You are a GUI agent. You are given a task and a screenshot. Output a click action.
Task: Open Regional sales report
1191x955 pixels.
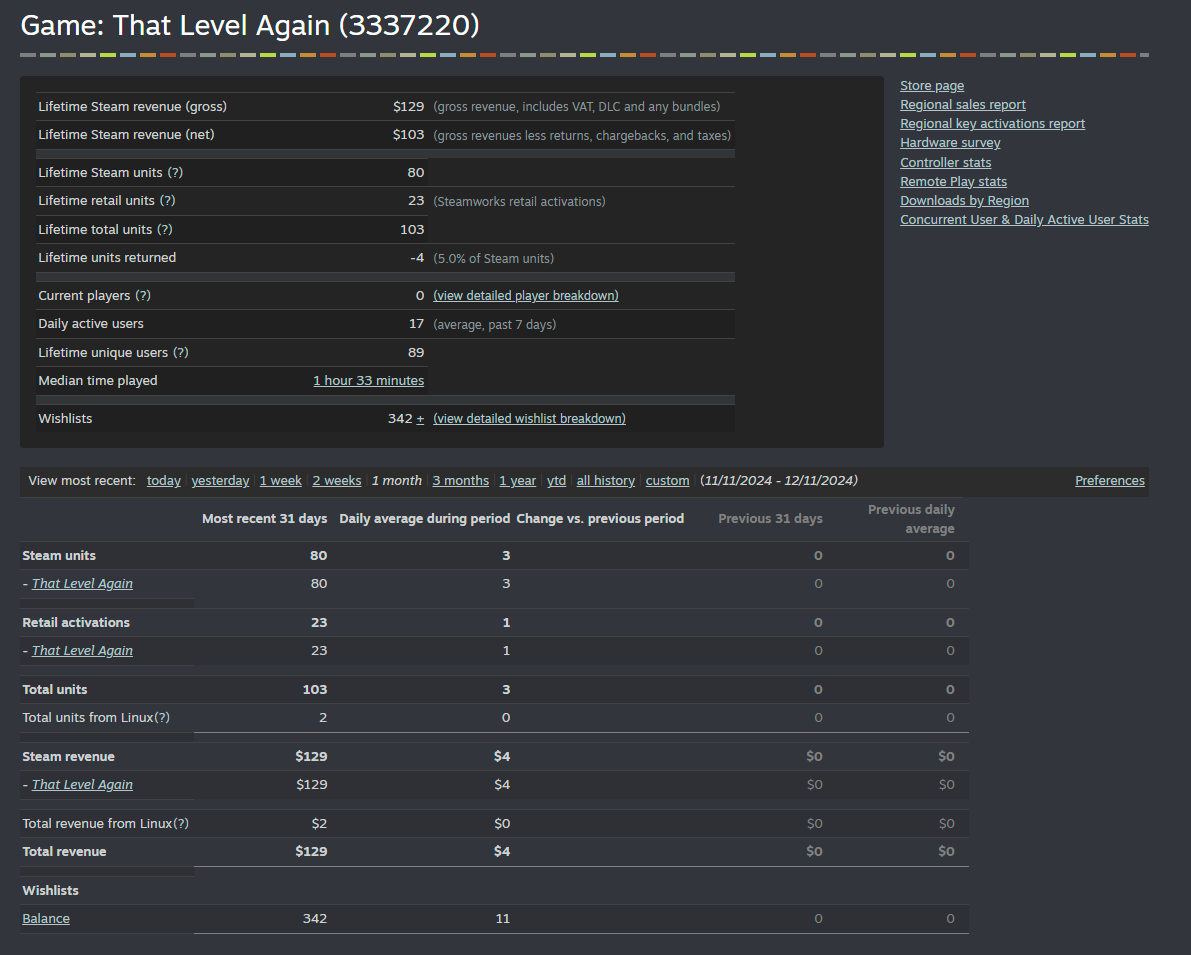coord(962,105)
